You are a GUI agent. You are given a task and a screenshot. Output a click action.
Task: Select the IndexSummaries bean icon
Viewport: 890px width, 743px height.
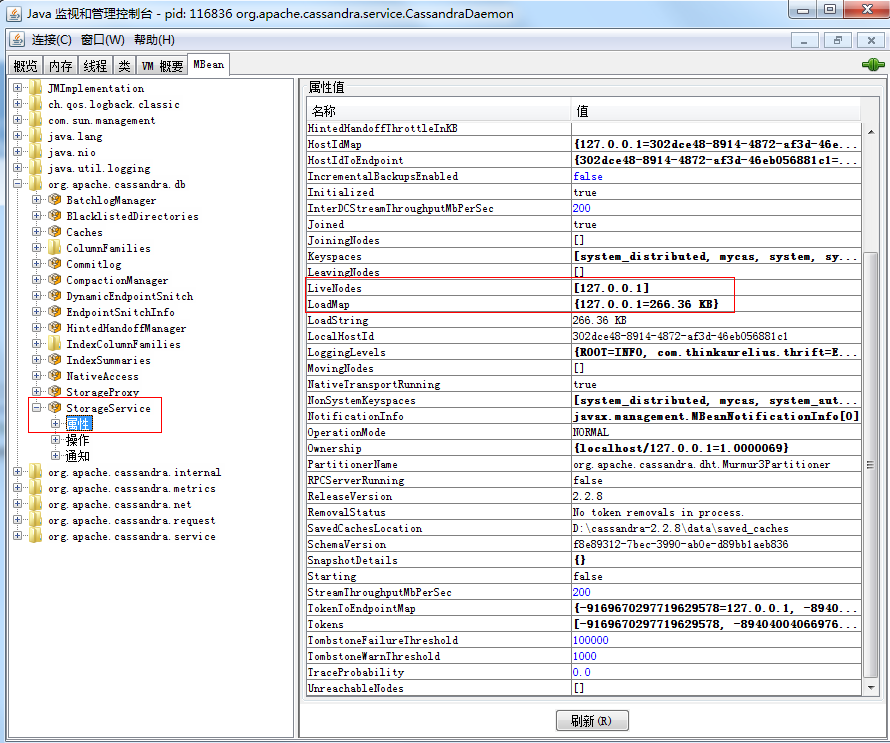coord(54,359)
